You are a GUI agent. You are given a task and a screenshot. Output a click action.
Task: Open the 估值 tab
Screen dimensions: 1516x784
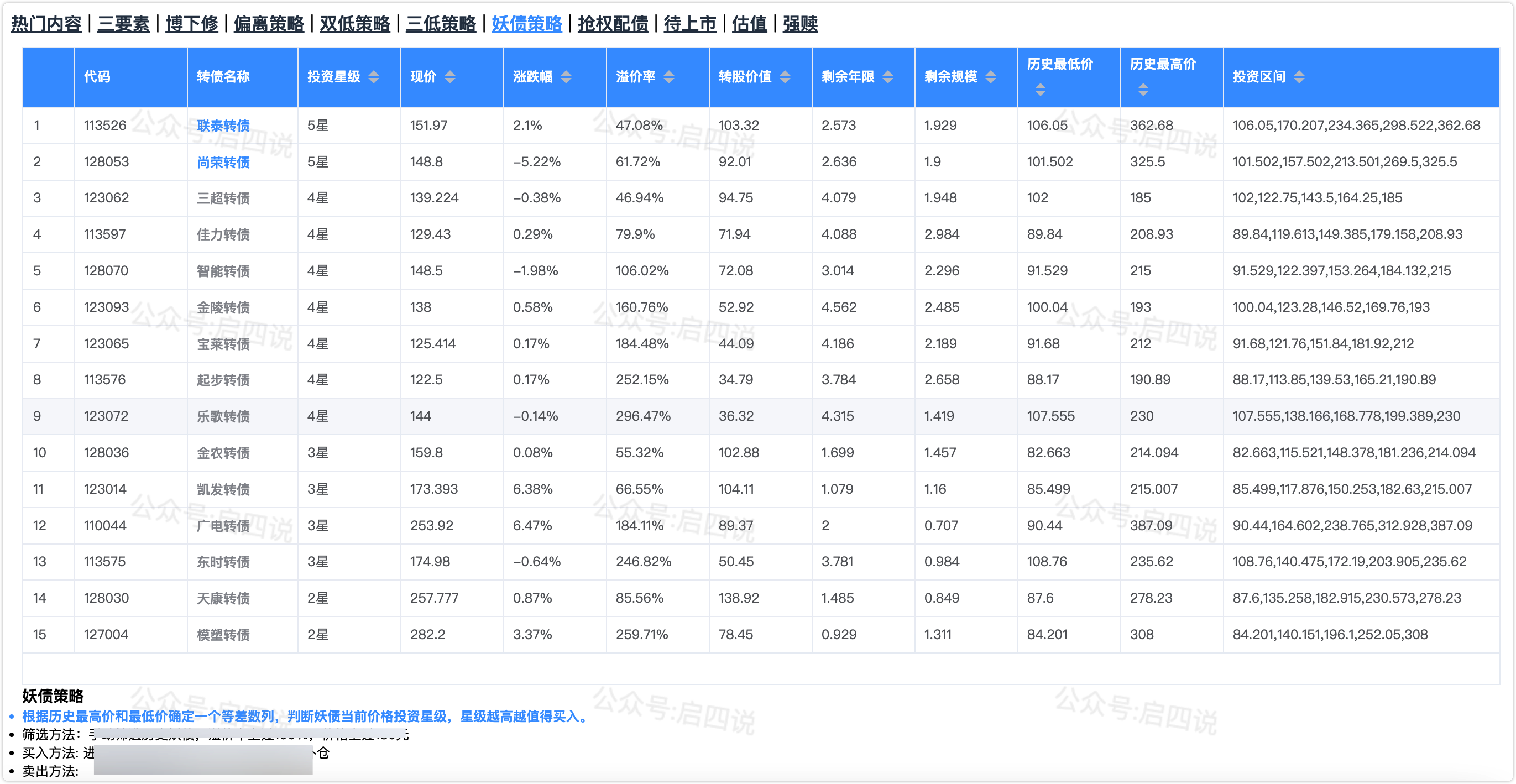pyautogui.click(x=749, y=24)
